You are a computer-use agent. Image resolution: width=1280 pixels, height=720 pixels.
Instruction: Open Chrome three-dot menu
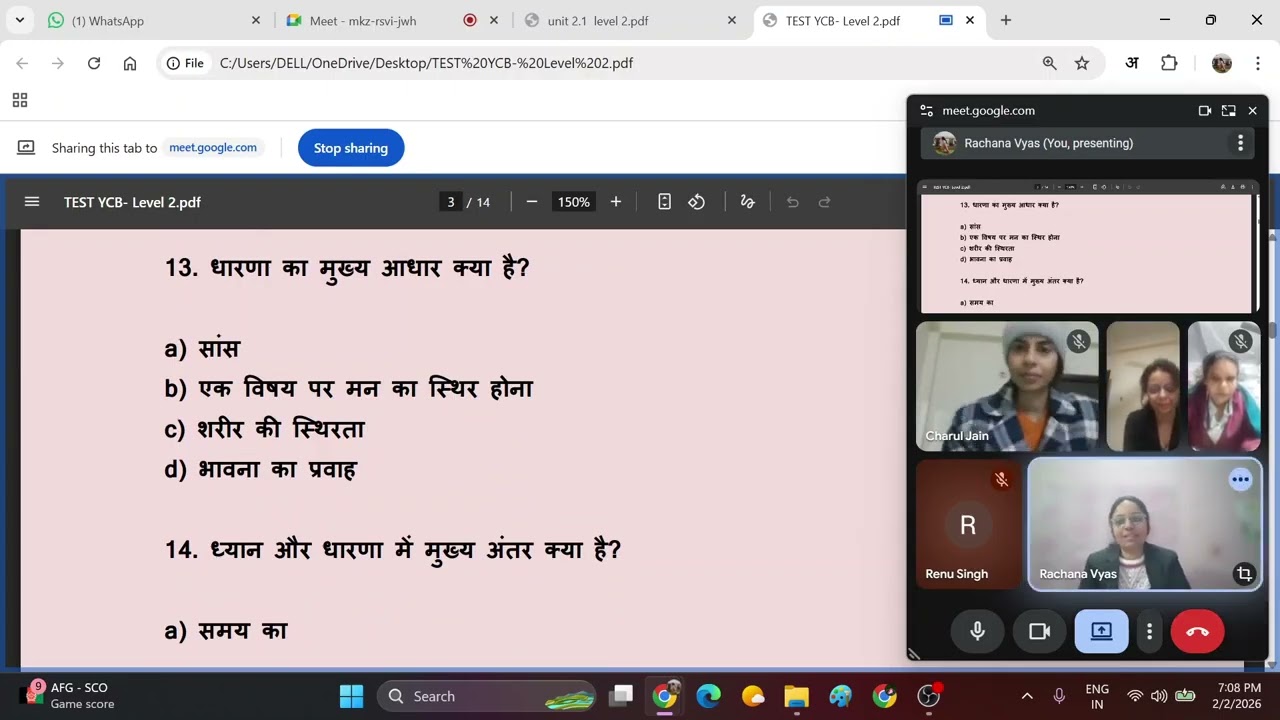coord(1257,63)
